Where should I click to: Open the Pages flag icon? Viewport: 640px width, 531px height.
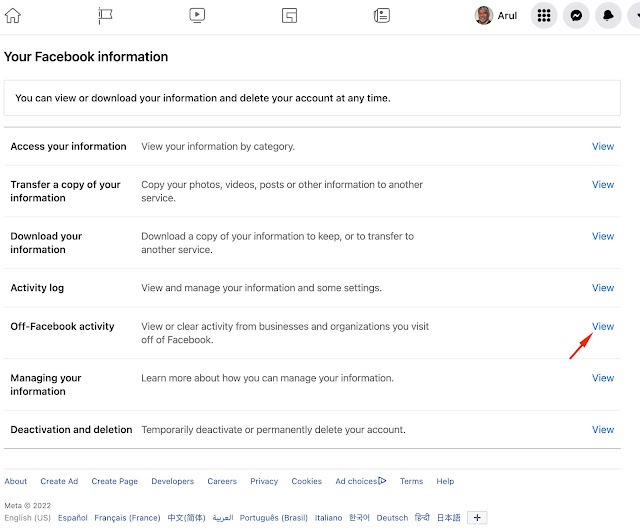tap(105, 16)
